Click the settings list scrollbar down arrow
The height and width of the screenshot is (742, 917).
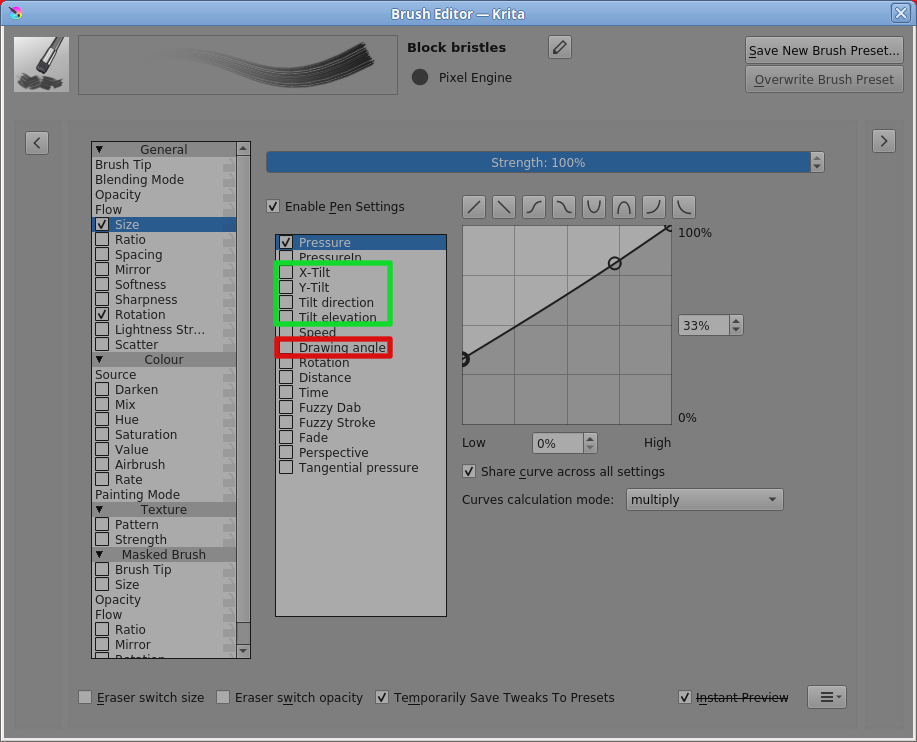pyautogui.click(x=243, y=651)
